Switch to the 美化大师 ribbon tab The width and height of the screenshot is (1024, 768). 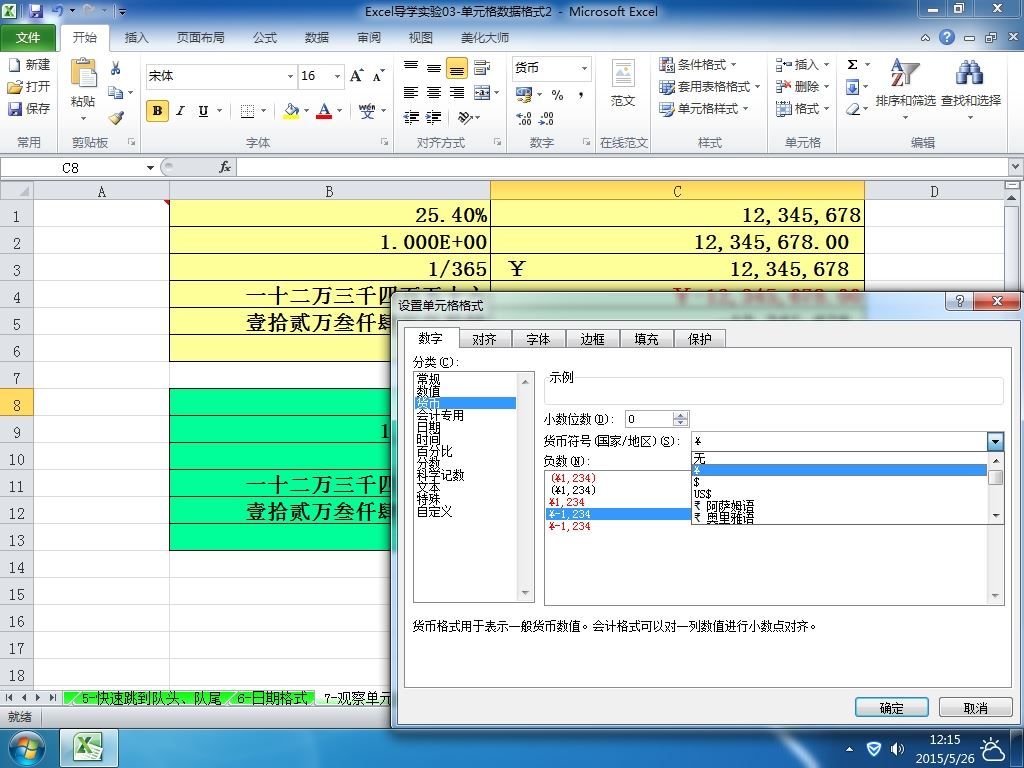tap(485, 38)
